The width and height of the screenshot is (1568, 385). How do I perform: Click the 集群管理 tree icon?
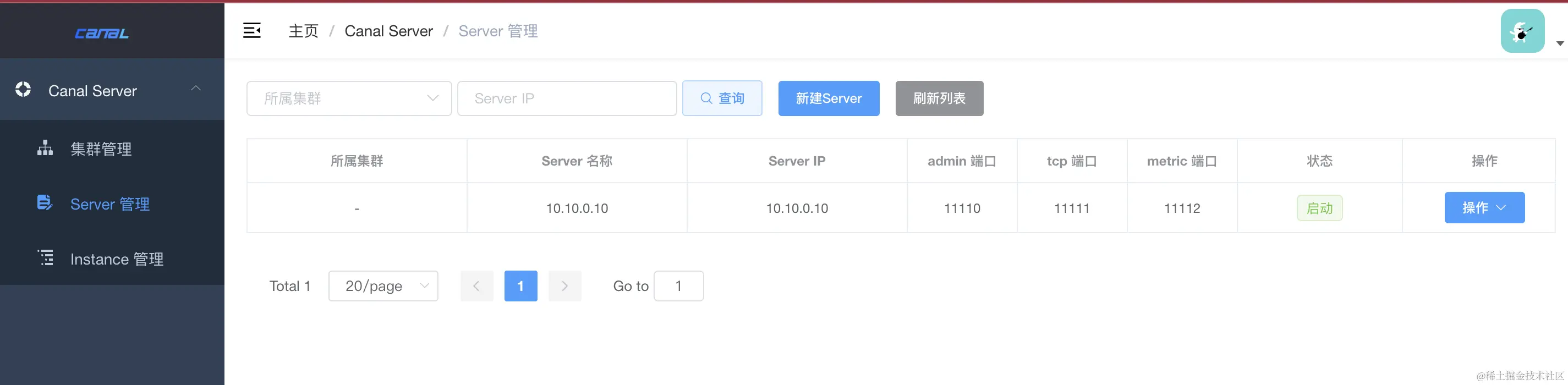coord(45,148)
